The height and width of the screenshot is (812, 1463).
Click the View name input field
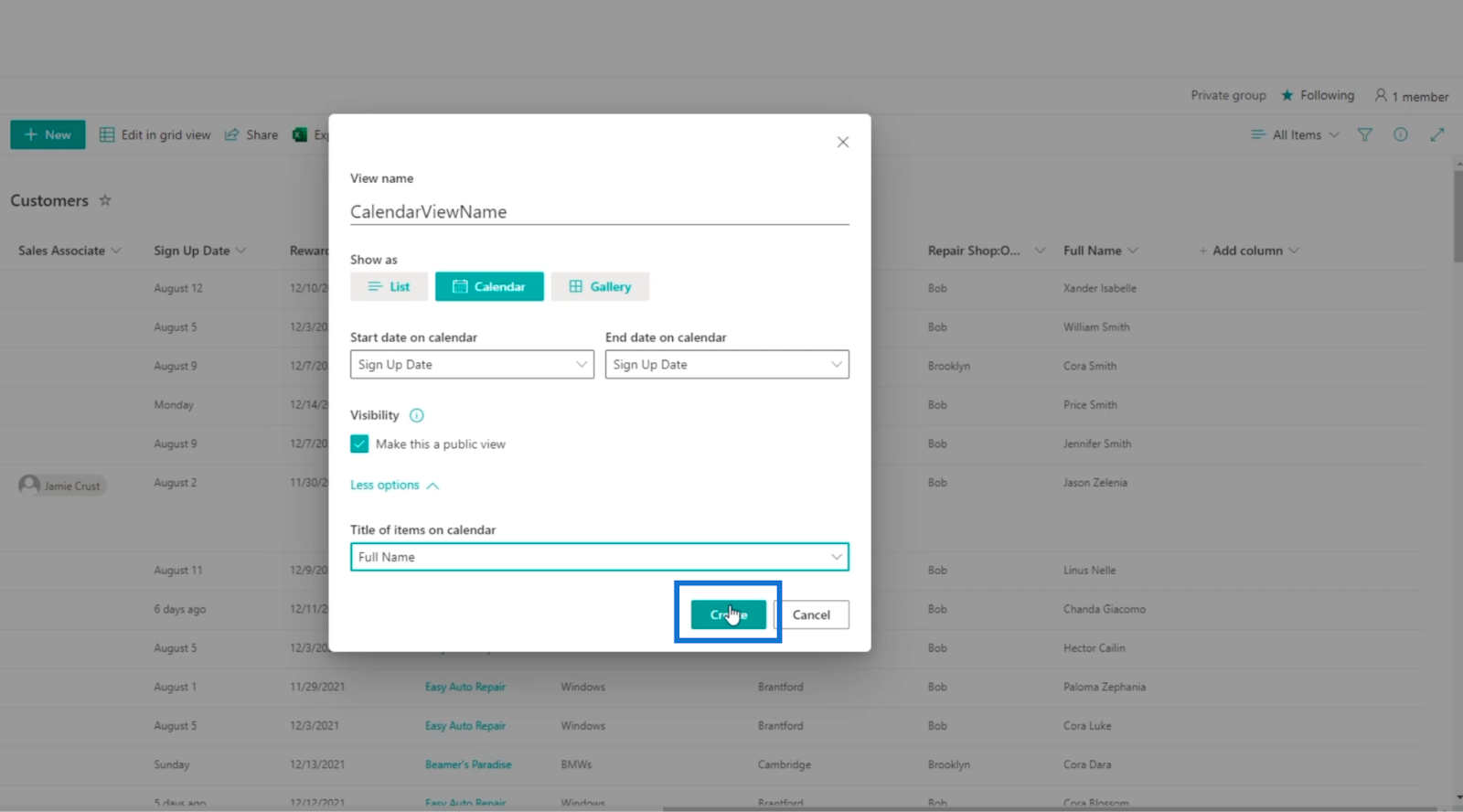[599, 212]
